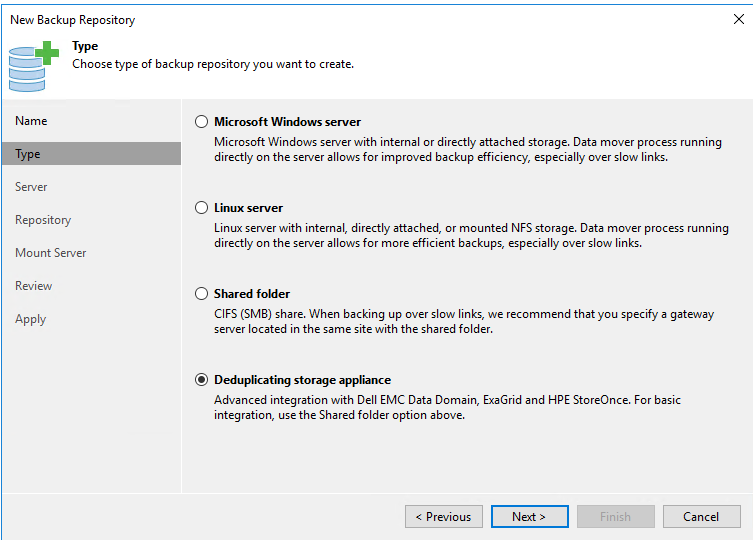Choose the Linux server radio option

(x=202, y=208)
